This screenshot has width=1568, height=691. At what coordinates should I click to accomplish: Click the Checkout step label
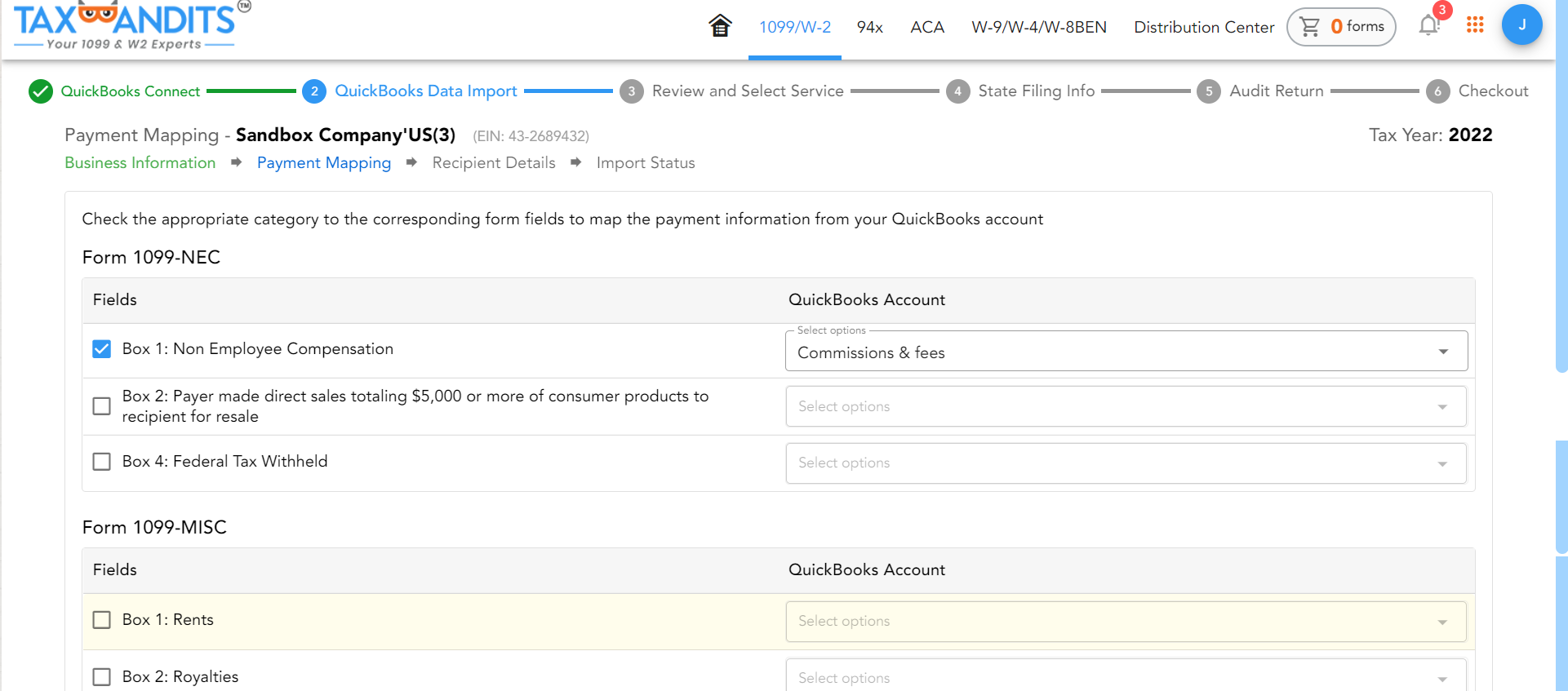[1493, 91]
